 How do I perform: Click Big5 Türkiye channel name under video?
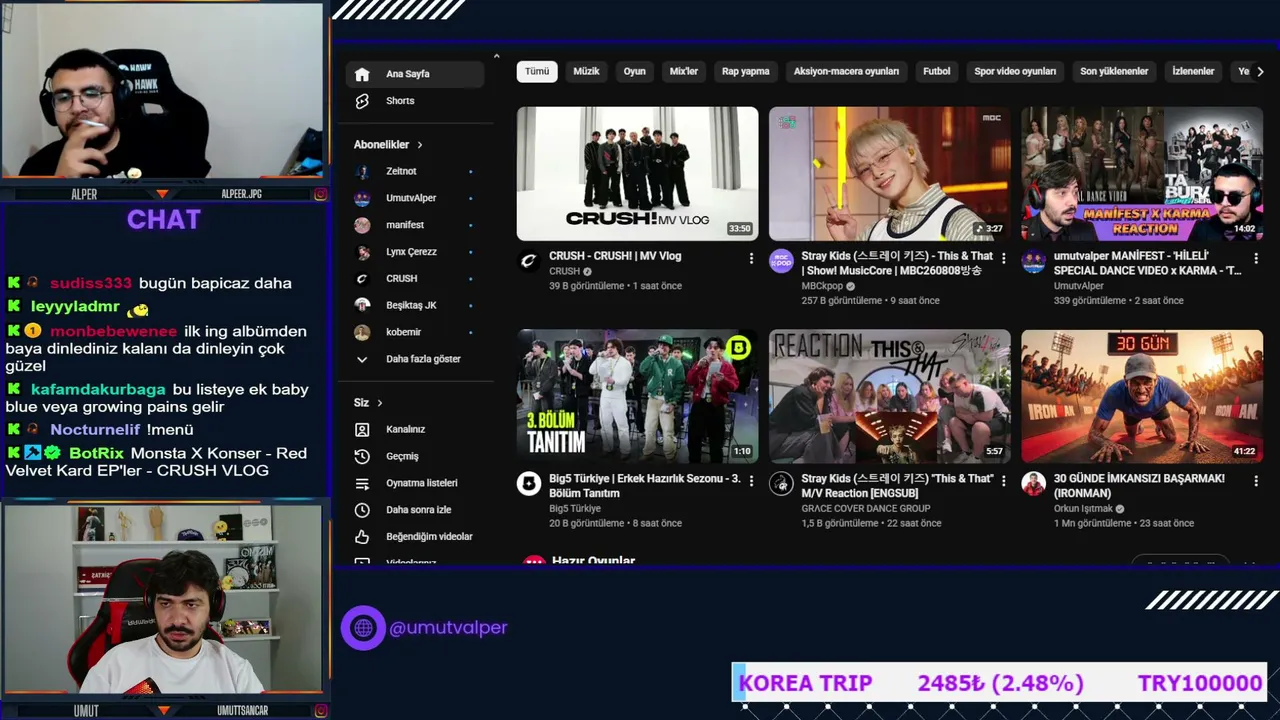tap(575, 509)
